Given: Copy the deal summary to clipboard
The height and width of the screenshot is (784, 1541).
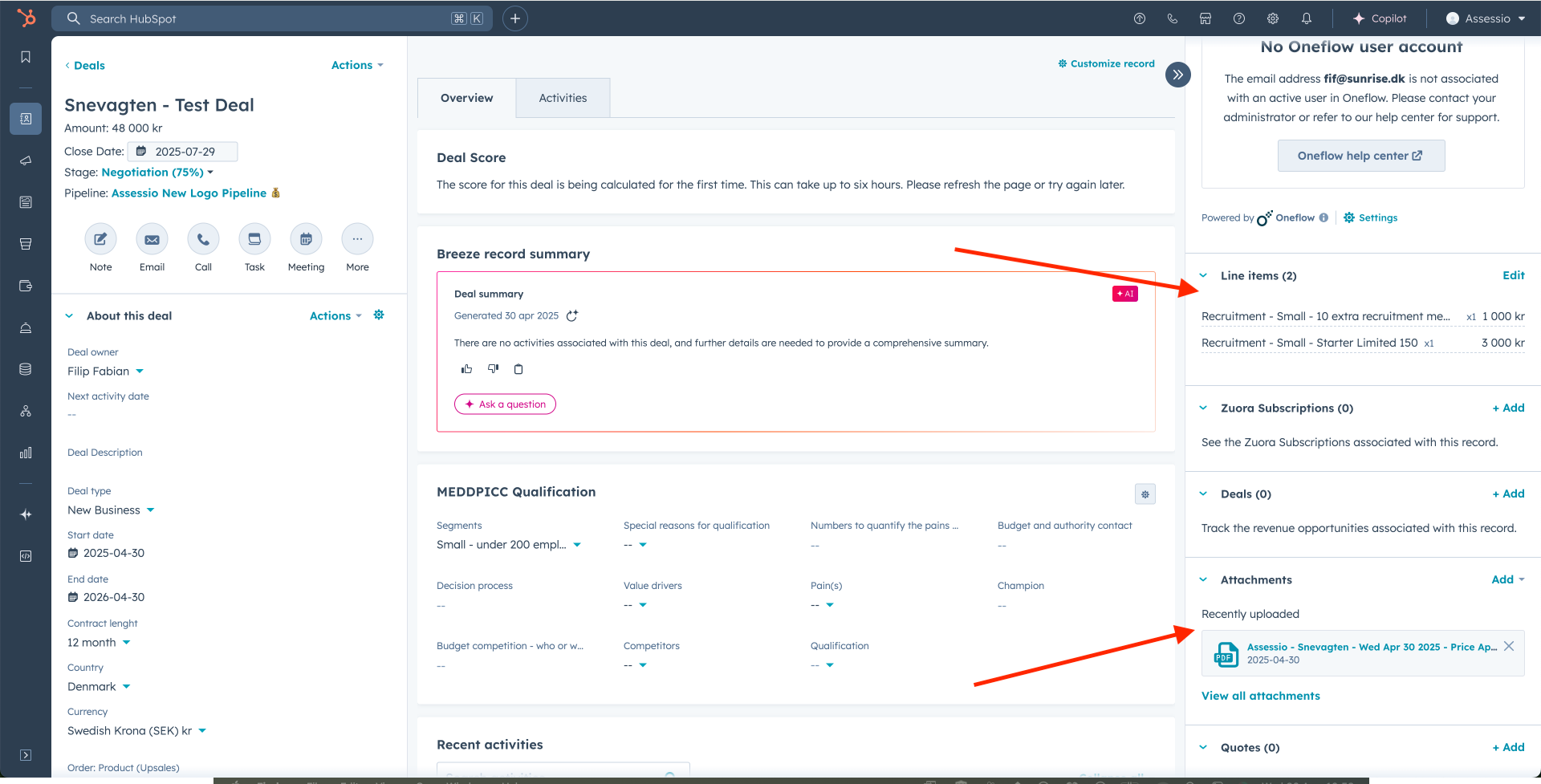Looking at the screenshot, I should [518, 369].
